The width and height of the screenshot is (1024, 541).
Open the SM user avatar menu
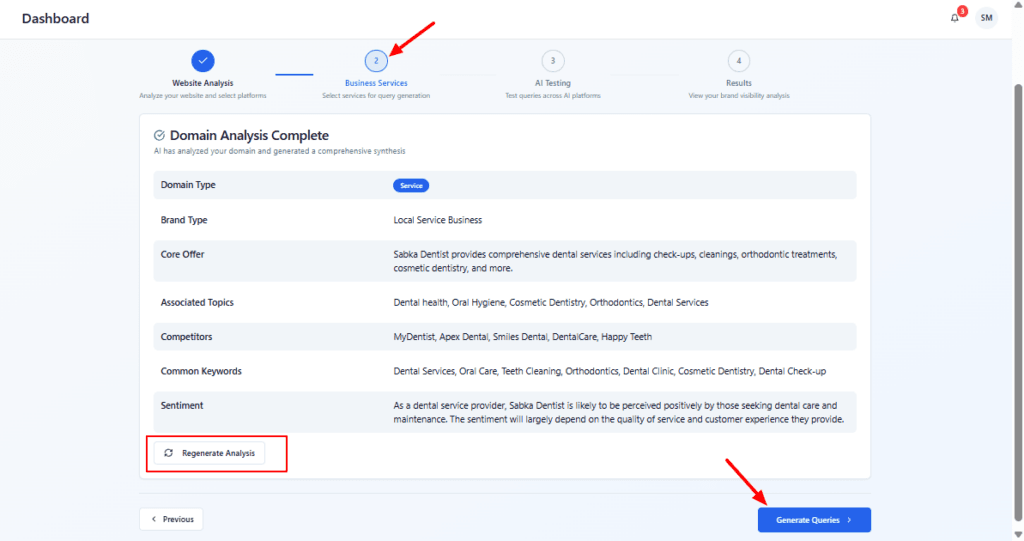pos(986,18)
